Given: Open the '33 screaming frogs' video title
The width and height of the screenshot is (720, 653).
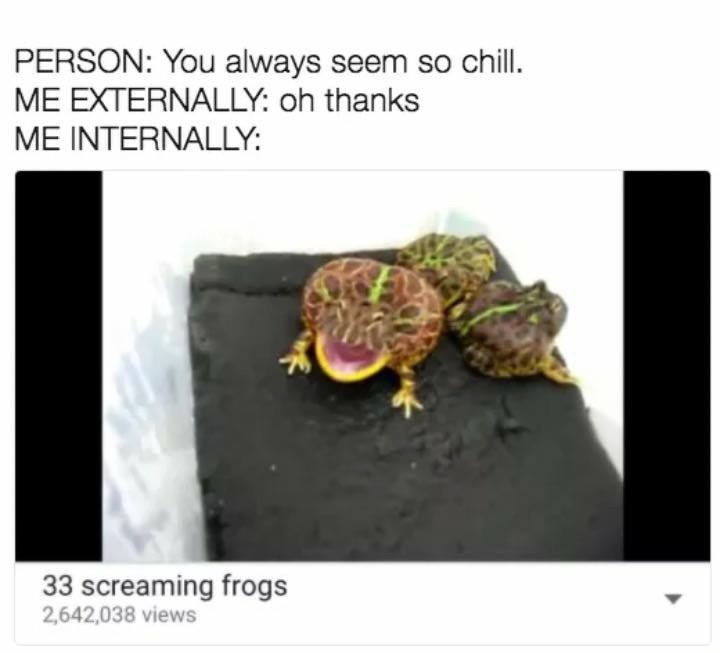Looking at the screenshot, I should tap(165, 587).
